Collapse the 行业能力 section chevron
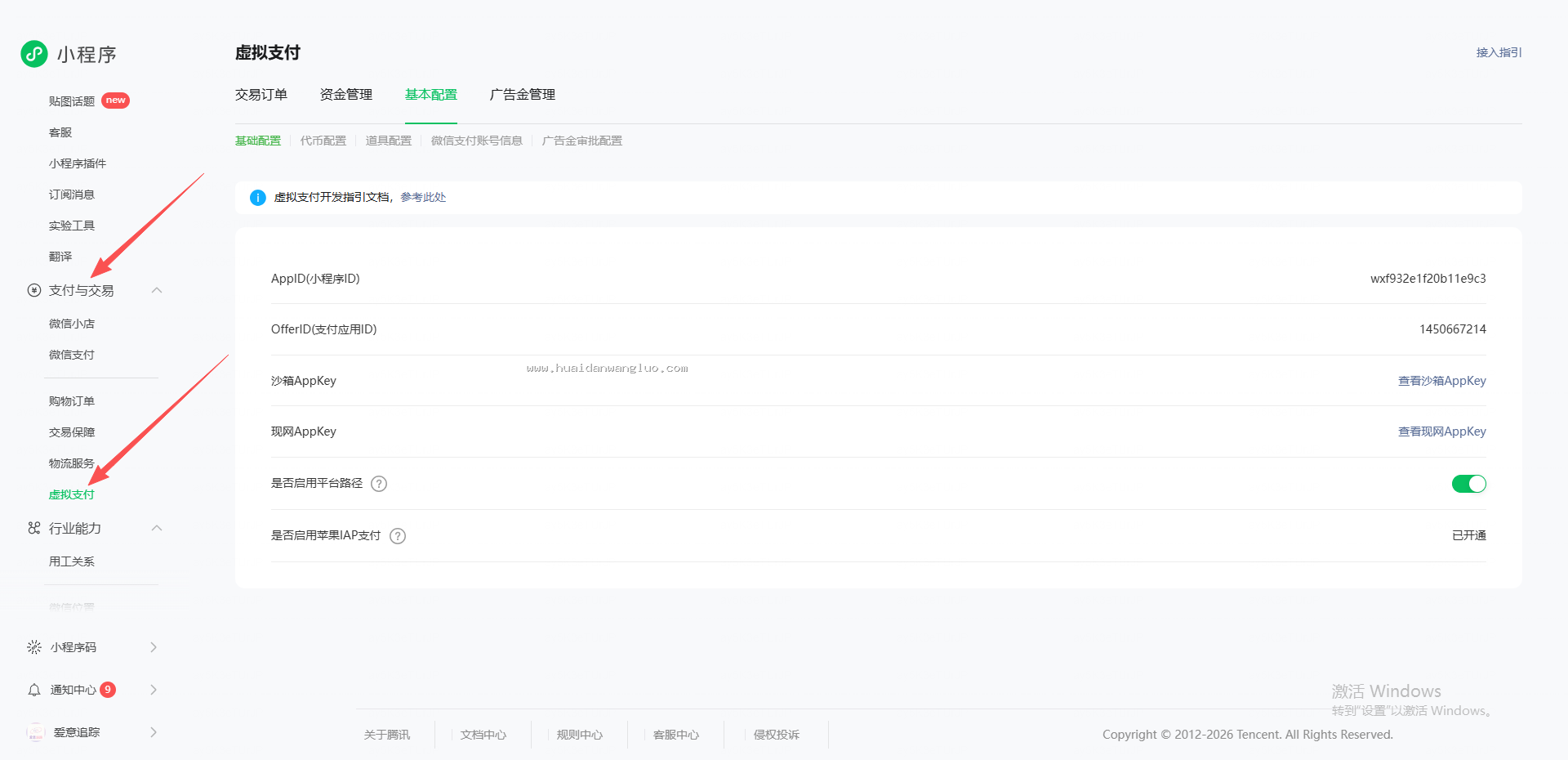This screenshot has height=760, width=1568. coord(157,528)
